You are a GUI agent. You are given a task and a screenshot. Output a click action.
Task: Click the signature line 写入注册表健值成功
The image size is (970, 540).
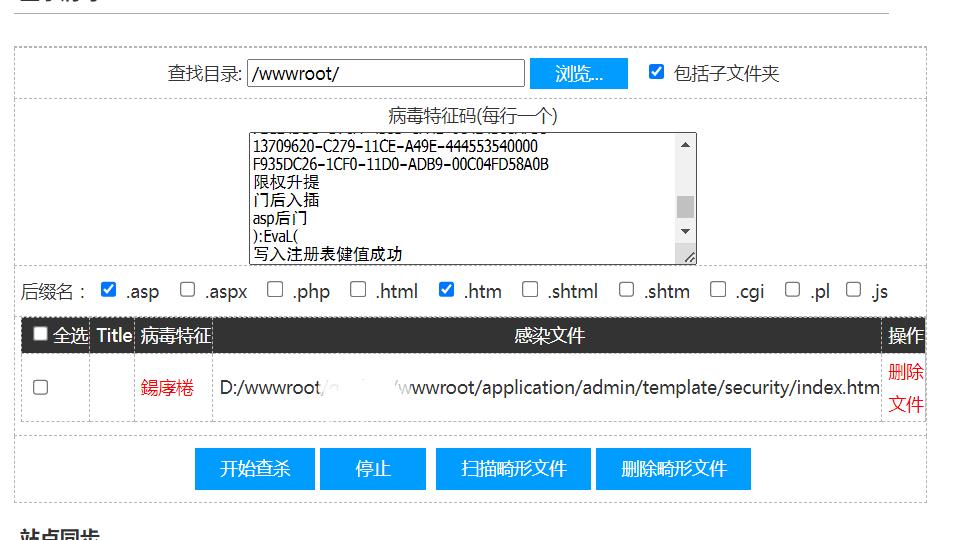tap(327, 254)
